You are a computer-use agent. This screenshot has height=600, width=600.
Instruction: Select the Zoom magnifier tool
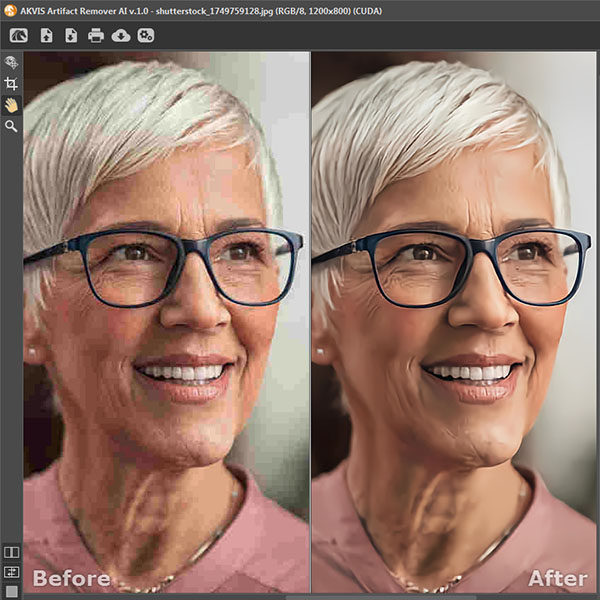click(x=11, y=126)
